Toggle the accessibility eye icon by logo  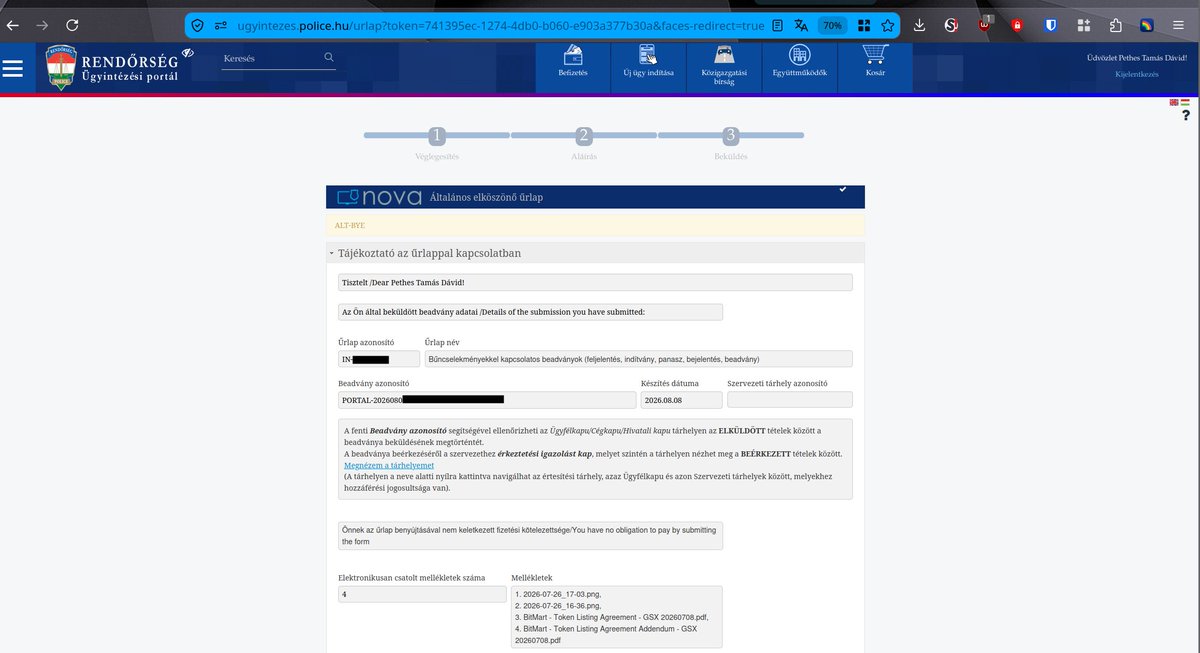(188, 52)
